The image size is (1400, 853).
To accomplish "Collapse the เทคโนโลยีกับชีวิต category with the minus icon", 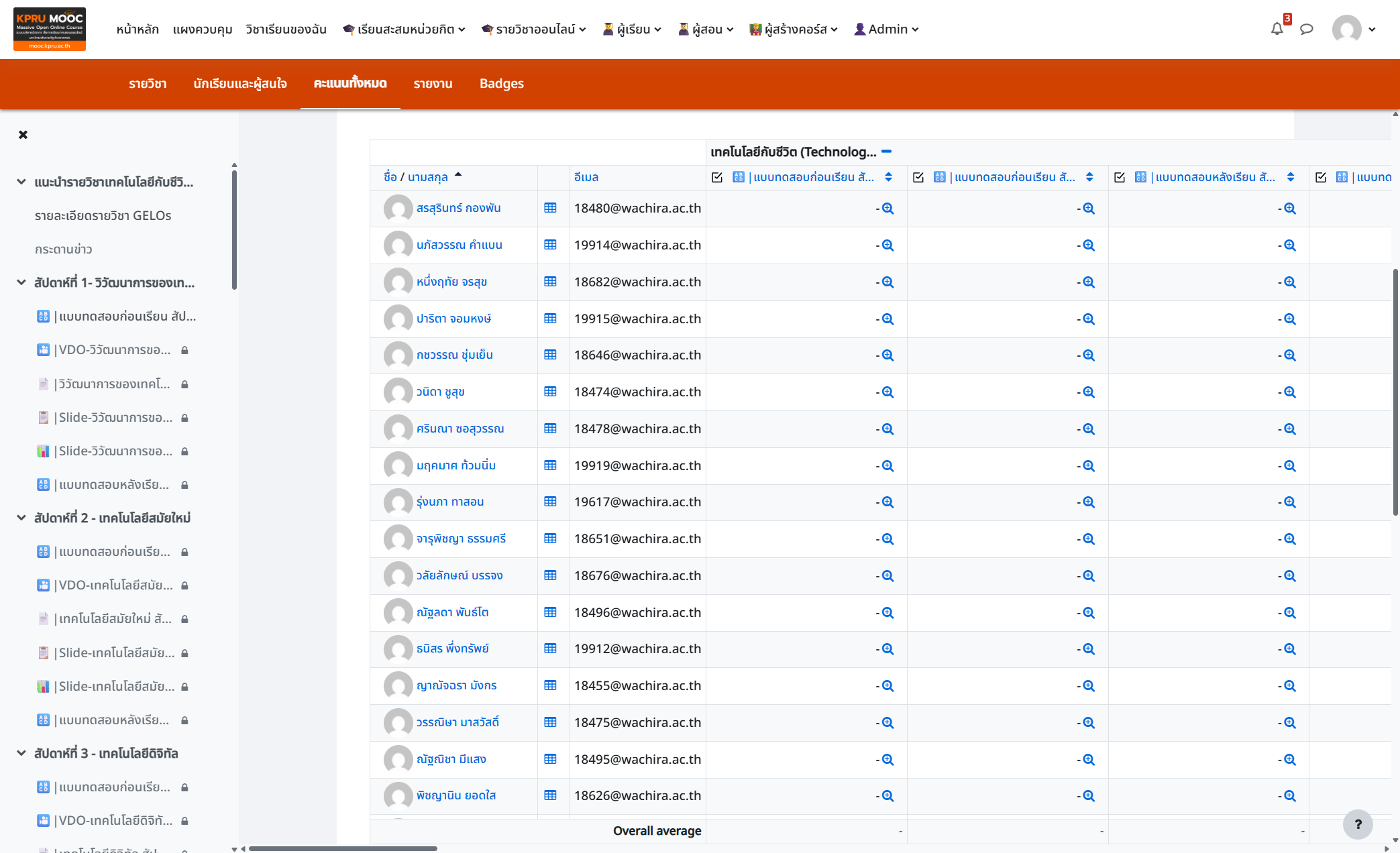I will 886,152.
